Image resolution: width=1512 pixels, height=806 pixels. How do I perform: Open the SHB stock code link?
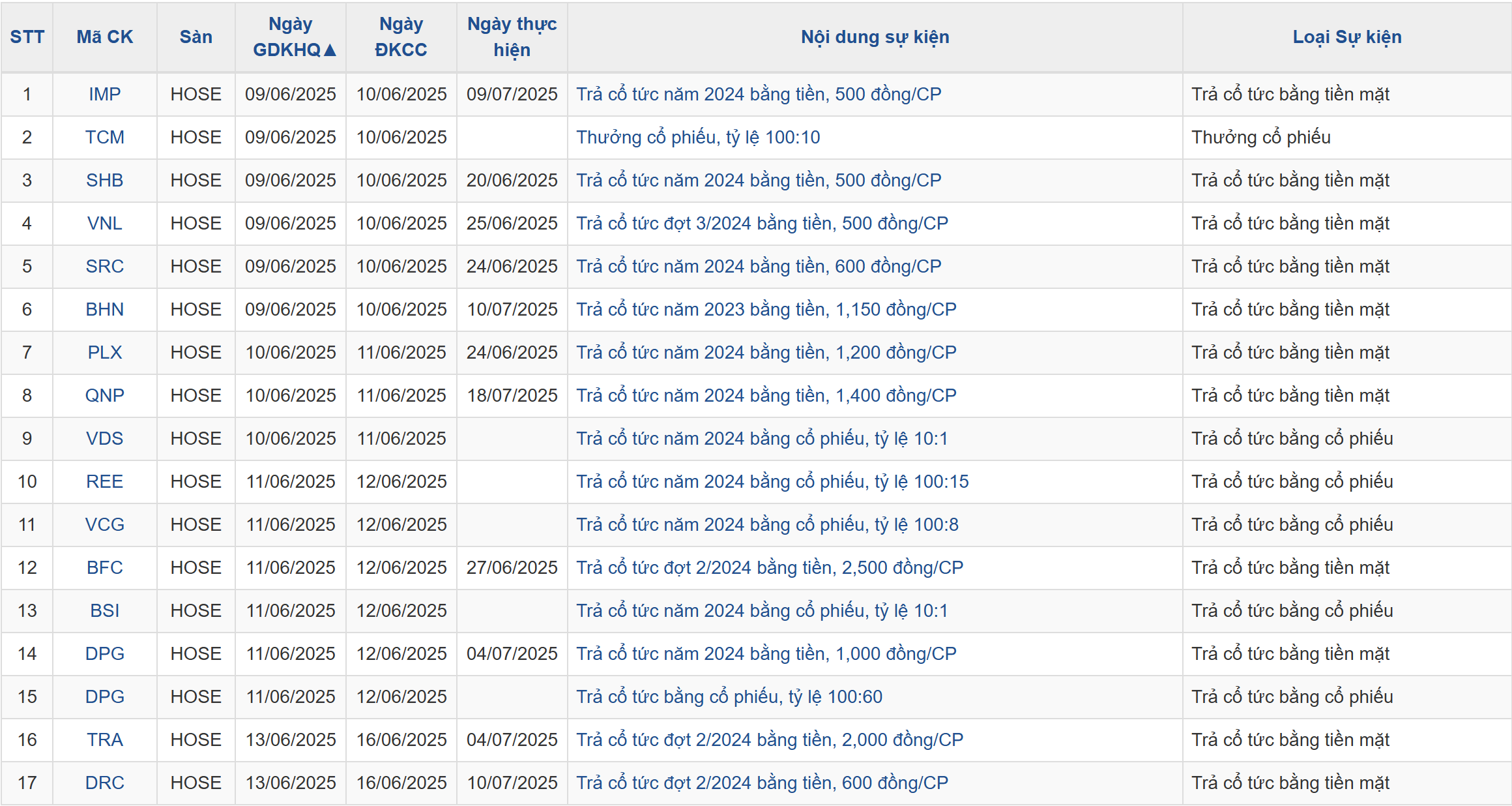tap(104, 180)
